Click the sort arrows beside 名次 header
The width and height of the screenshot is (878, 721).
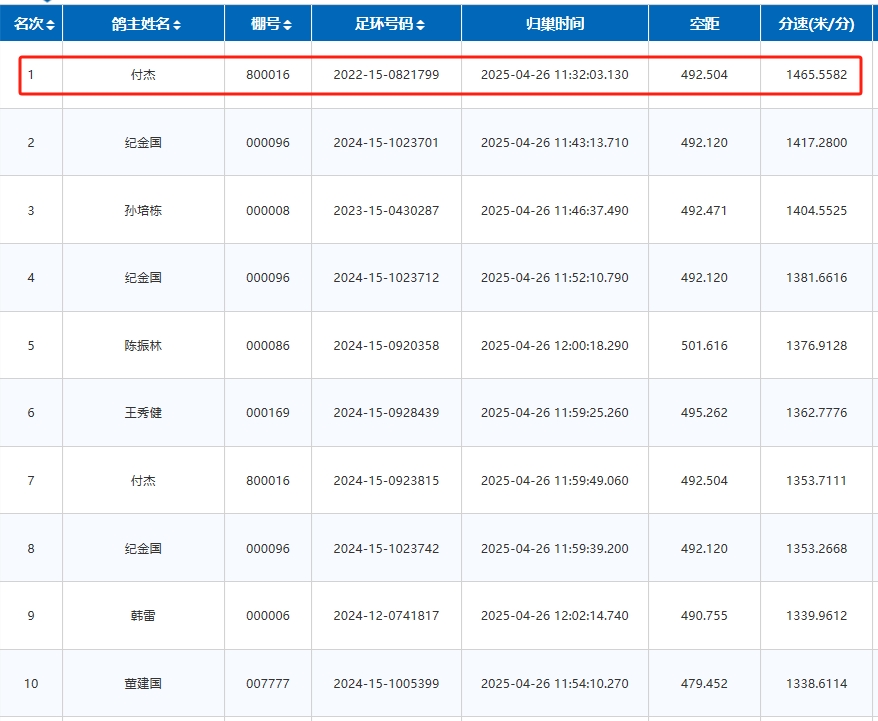click(50, 24)
